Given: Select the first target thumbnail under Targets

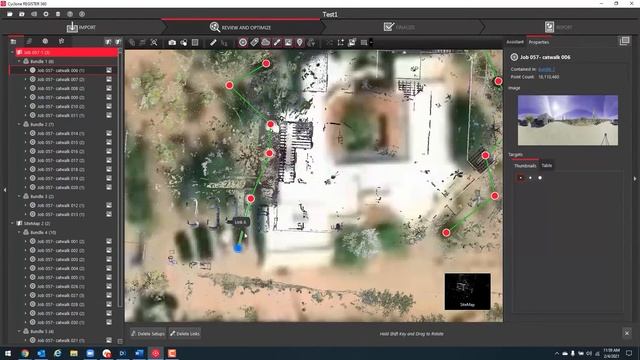Looking at the screenshot, I should point(520,178).
